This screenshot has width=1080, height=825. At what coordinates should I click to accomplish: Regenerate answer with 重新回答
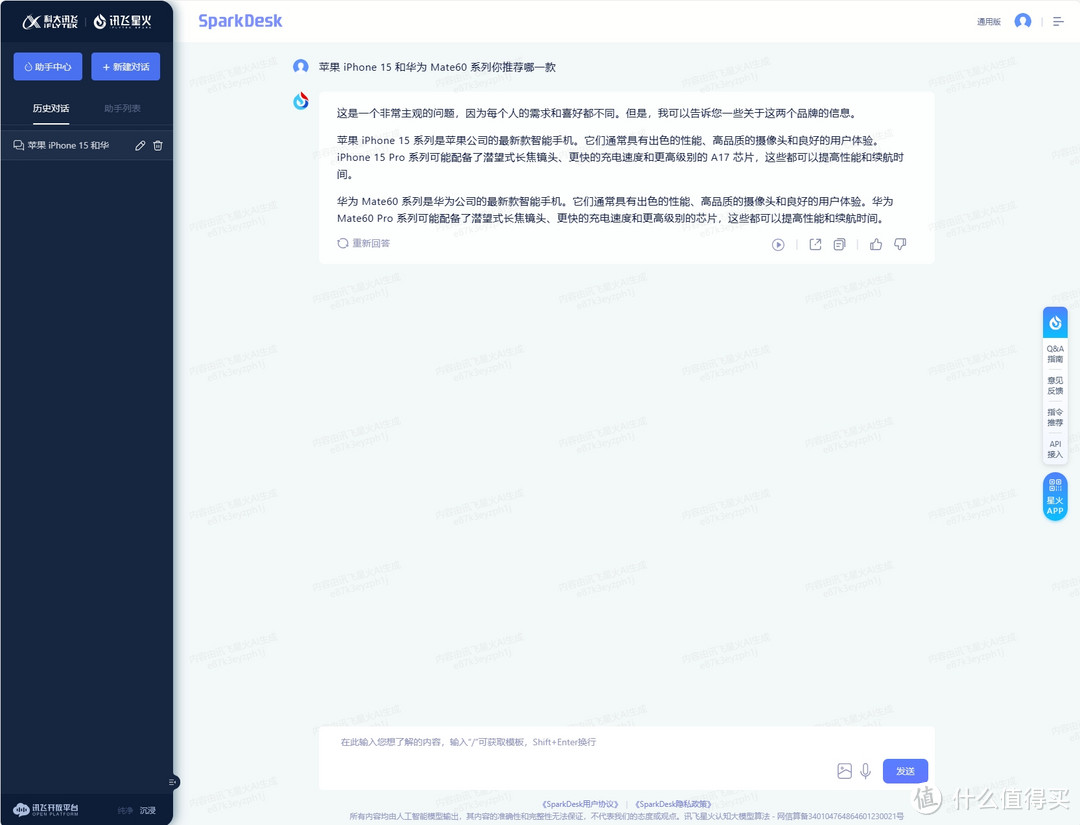364,243
